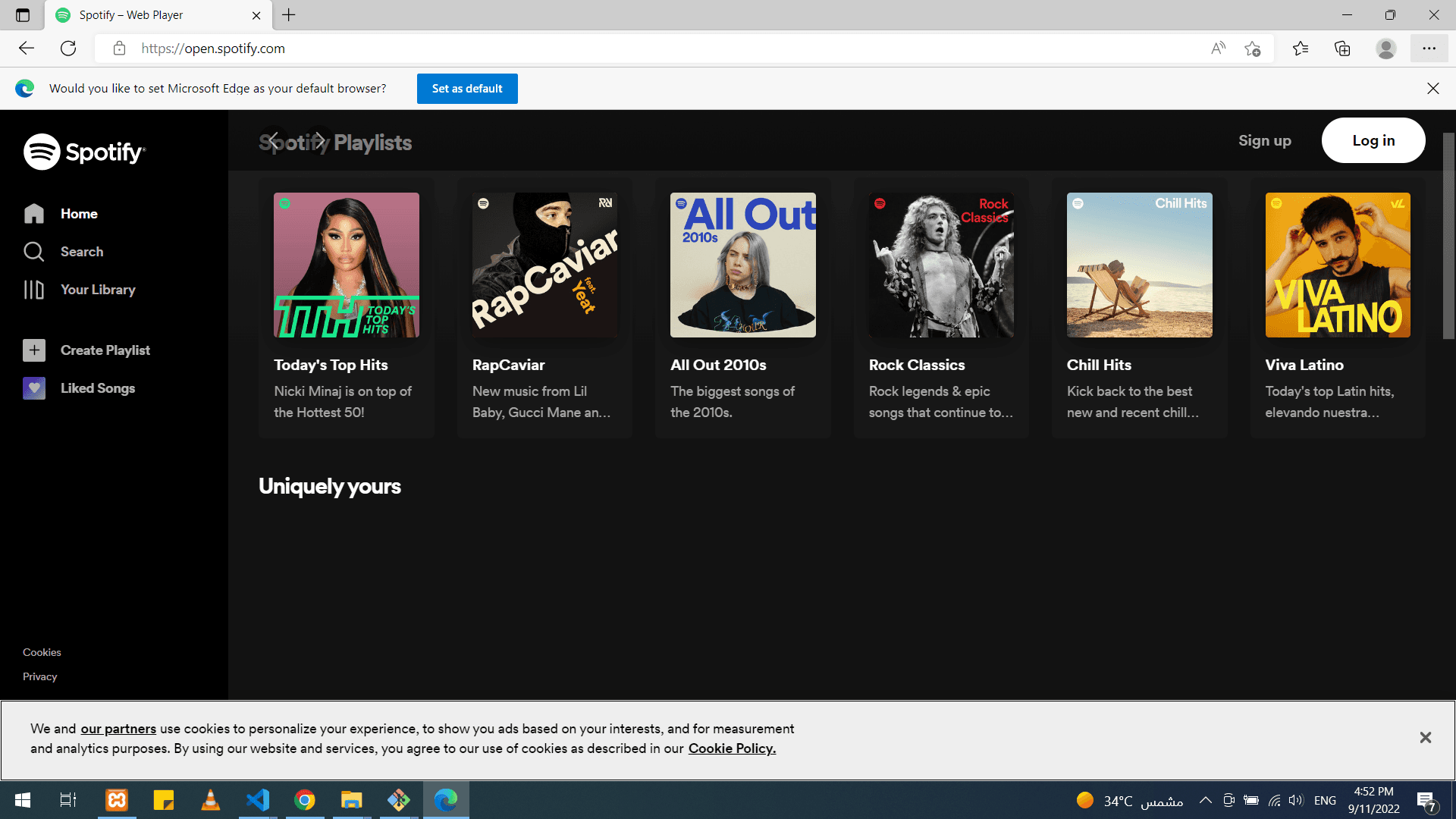The height and width of the screenshot is (819, 1456).
Task: Switch ENG input language indicator
Action: pyautogui.click(x=1325, y=801)
